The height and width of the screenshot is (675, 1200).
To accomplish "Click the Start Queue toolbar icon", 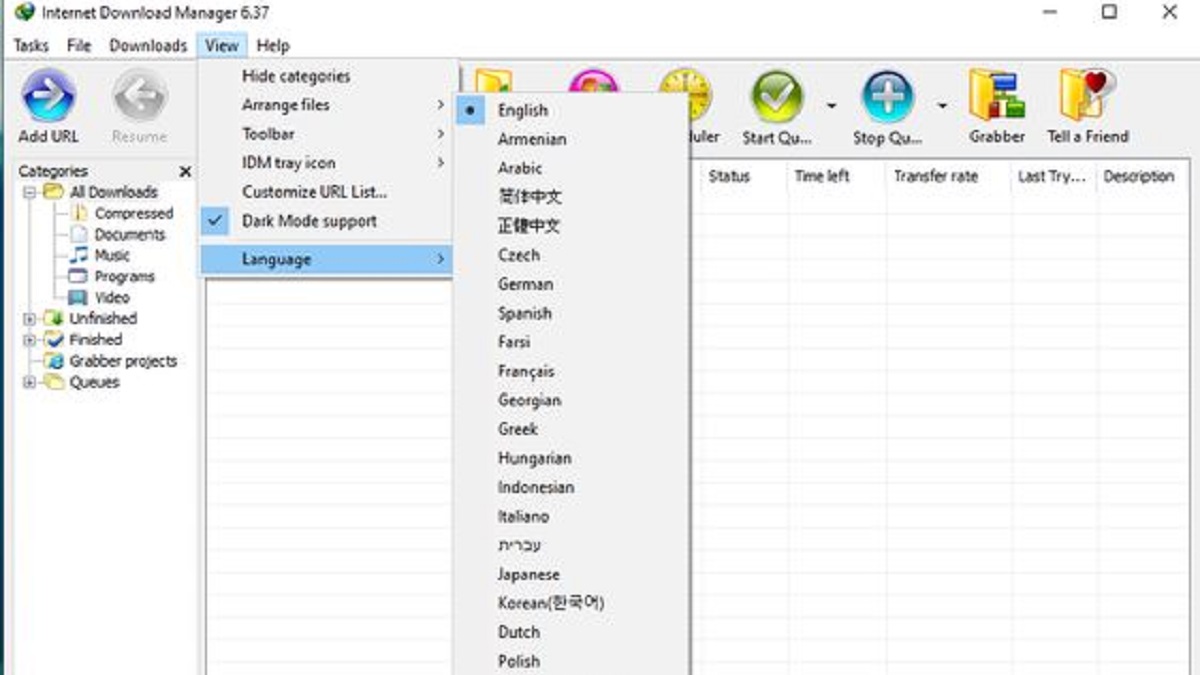I will tap(777, 97).
